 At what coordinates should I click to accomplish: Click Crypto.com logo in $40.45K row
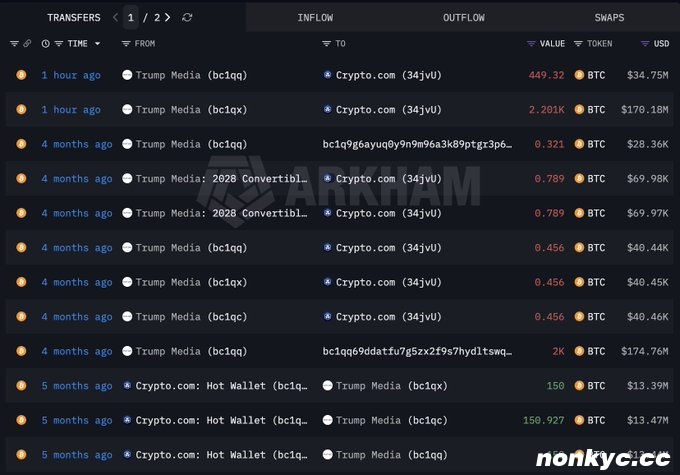point(327,282)
